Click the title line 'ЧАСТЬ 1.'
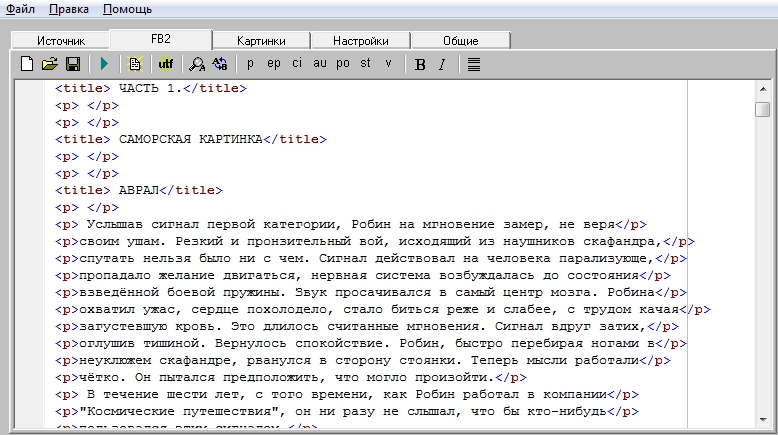 151,88
